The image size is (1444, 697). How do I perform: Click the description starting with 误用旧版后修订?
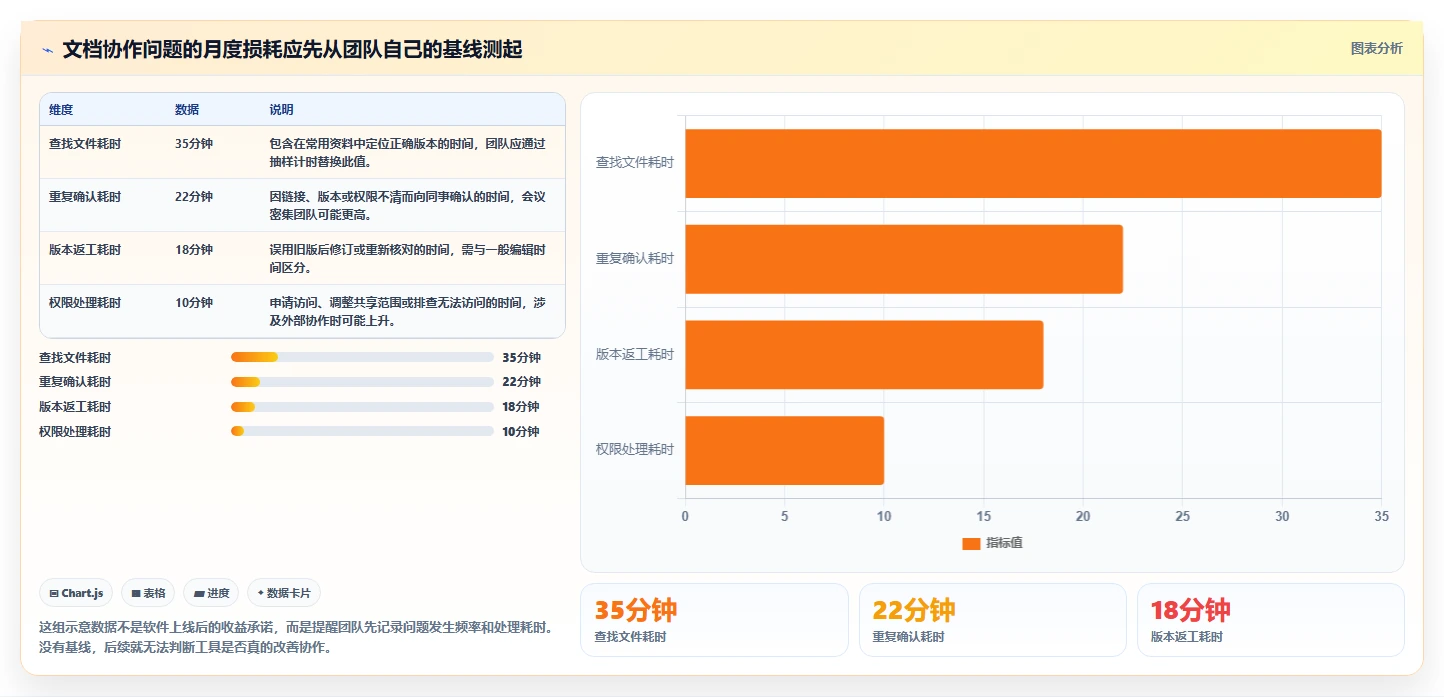(x=408, y=259)
